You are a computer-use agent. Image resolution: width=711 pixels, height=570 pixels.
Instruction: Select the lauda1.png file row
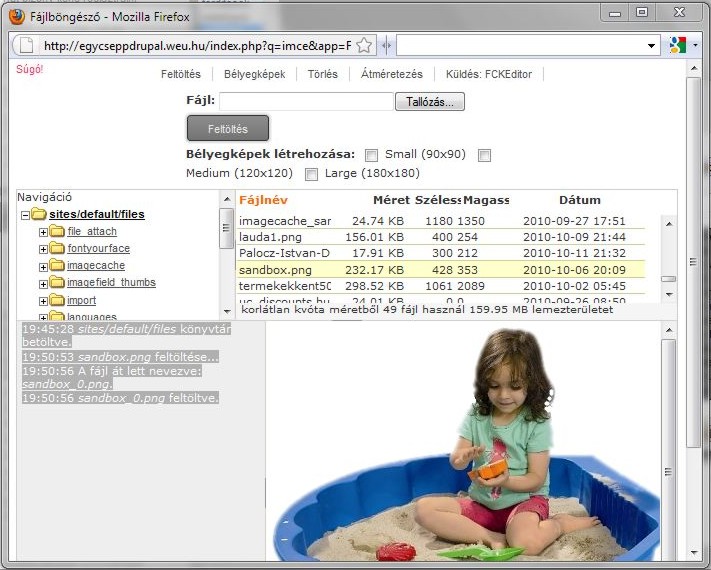(441, 237)
